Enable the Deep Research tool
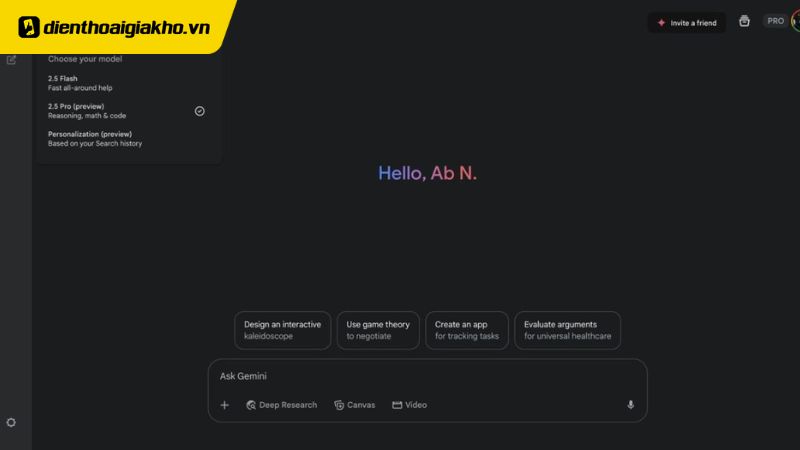Screen dimensions: 800x450 (x=281, y=405)
